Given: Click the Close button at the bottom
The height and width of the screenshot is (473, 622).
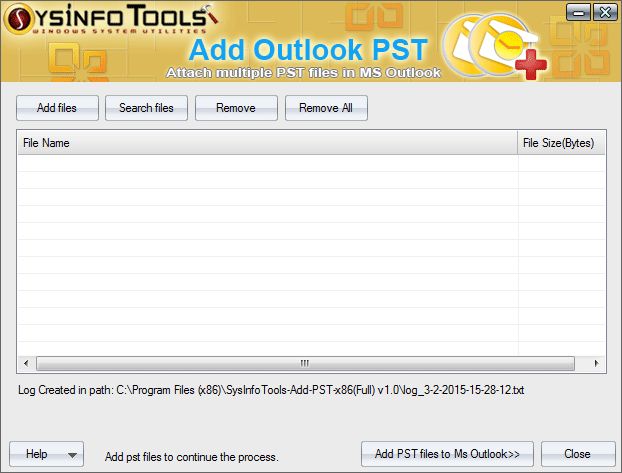Looking at the screenshot, I should 578,454.
